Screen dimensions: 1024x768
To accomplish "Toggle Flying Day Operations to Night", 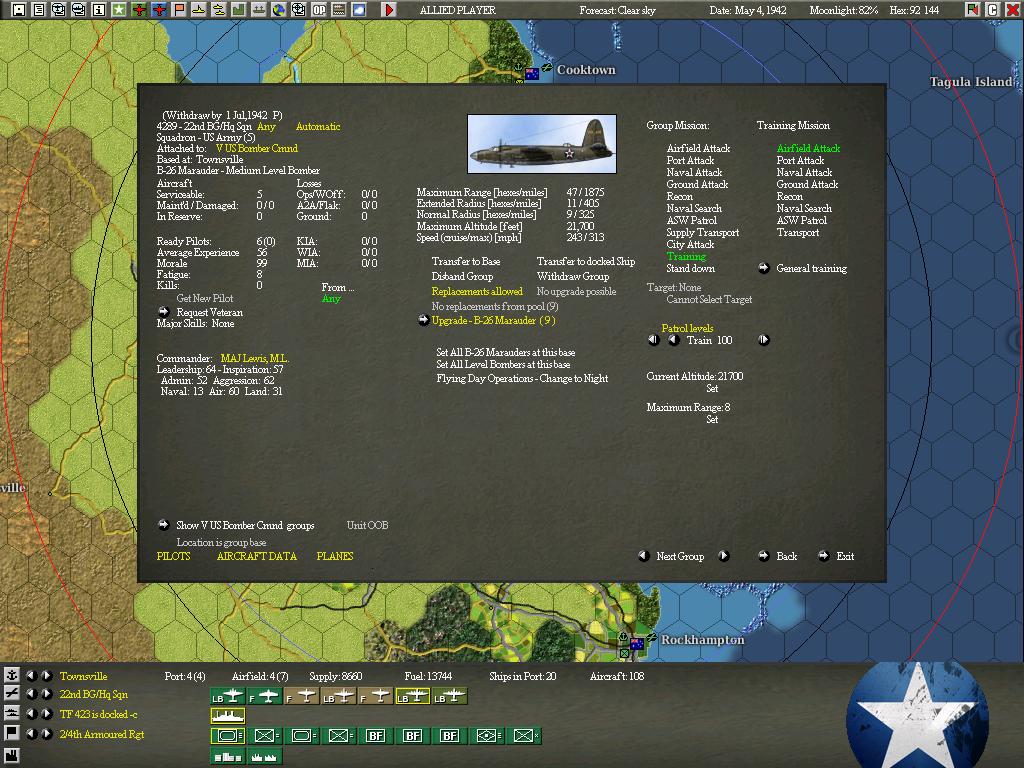I will [522, 378].
